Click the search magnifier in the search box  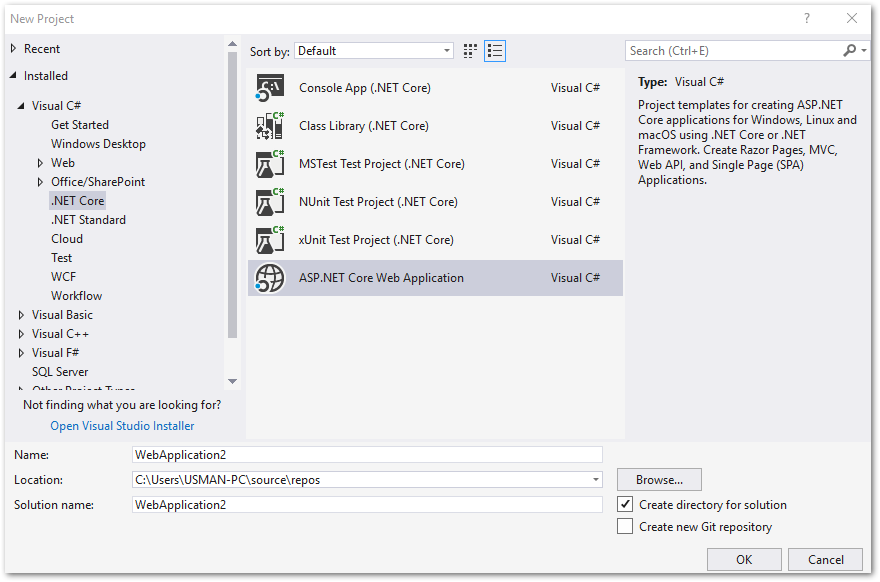click(x=848, y=49)
